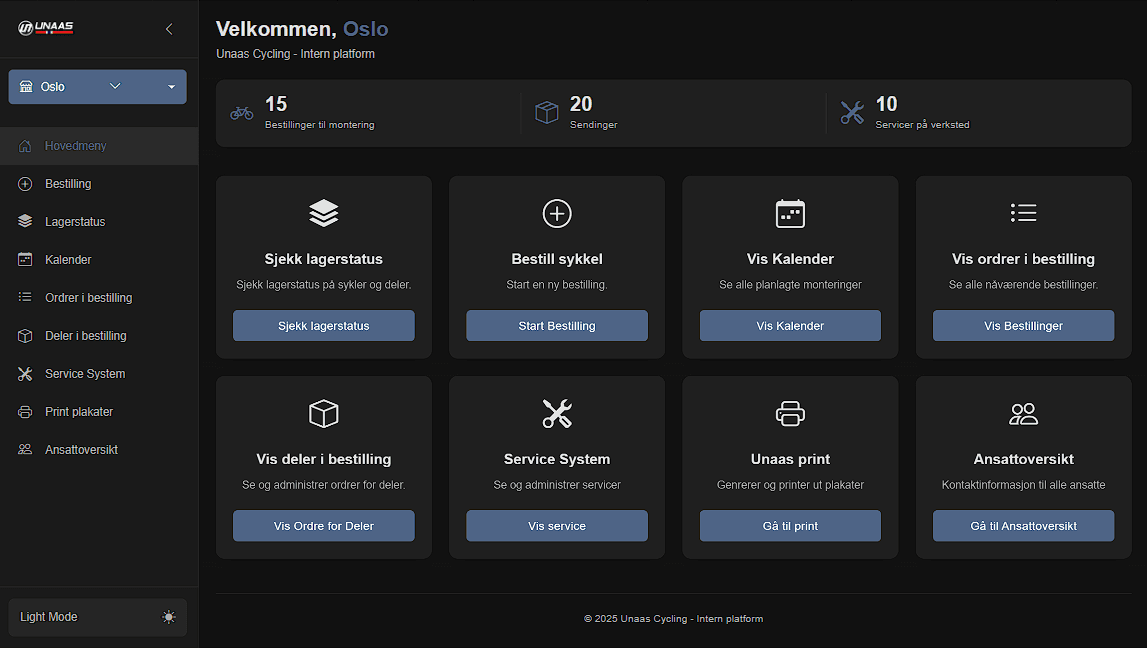Click the Gå til Ansattoversikt button
Screen dimensions: 1147x648
pos(1023,526)
